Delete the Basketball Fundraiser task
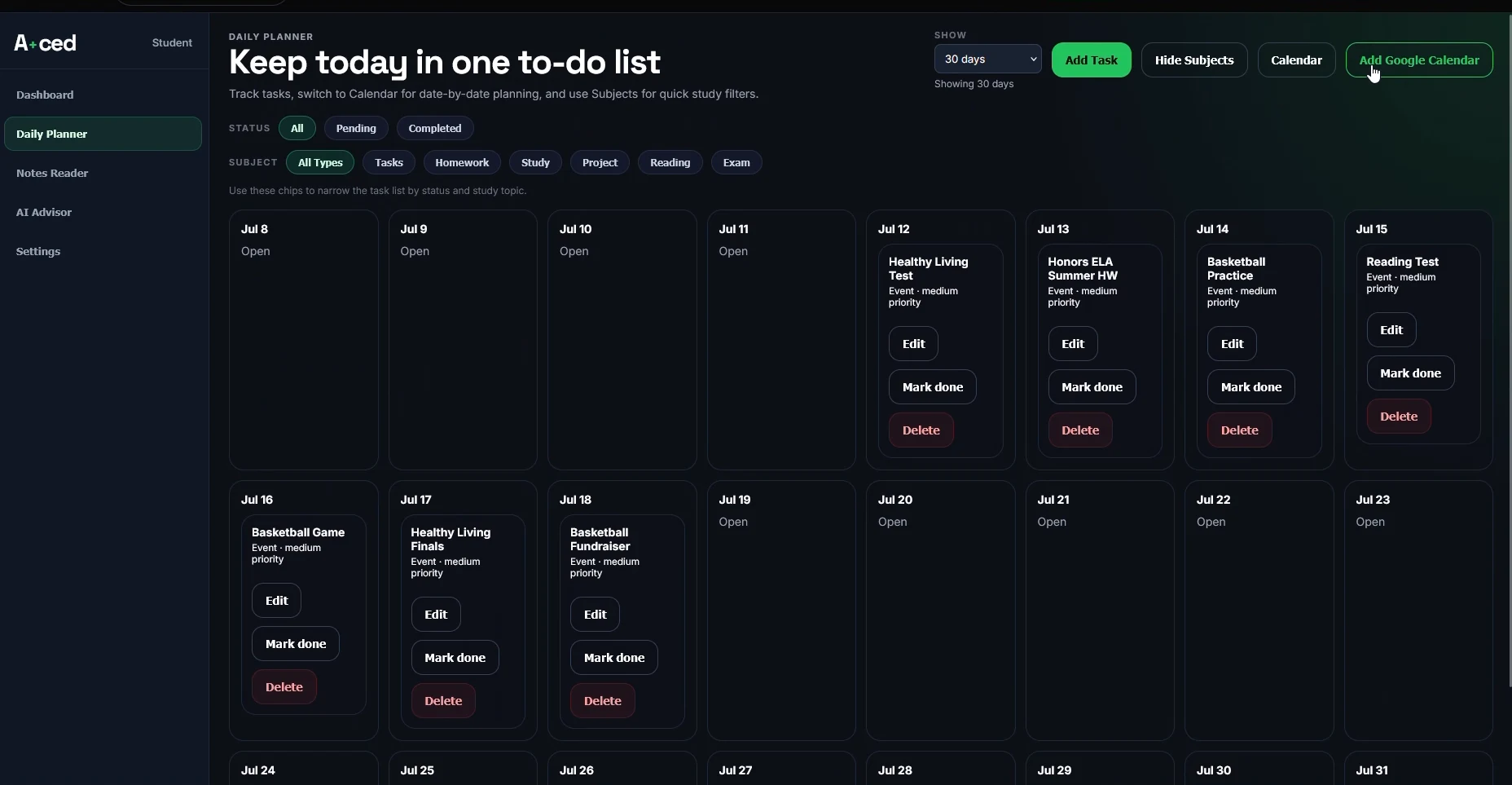This screenshot has height=785, width=1512. [x=602, y=701]
